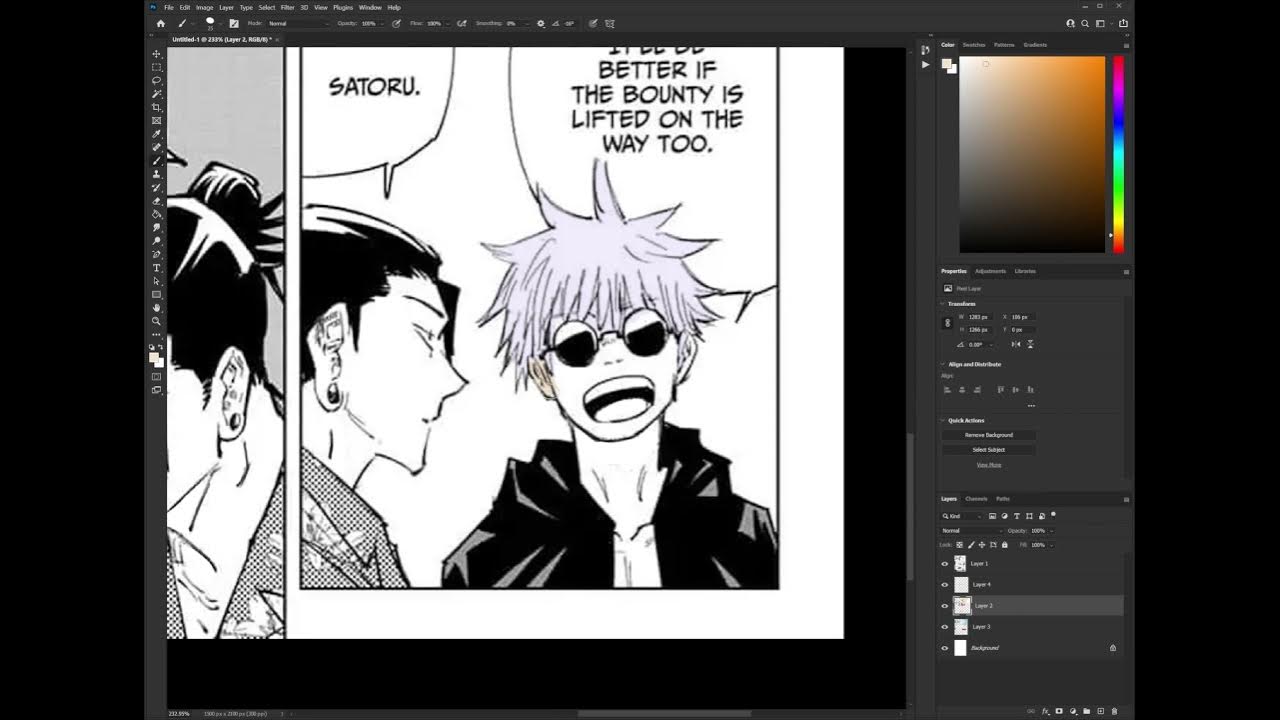
Task: Open the Filter menu
Action: click(287, 7)
